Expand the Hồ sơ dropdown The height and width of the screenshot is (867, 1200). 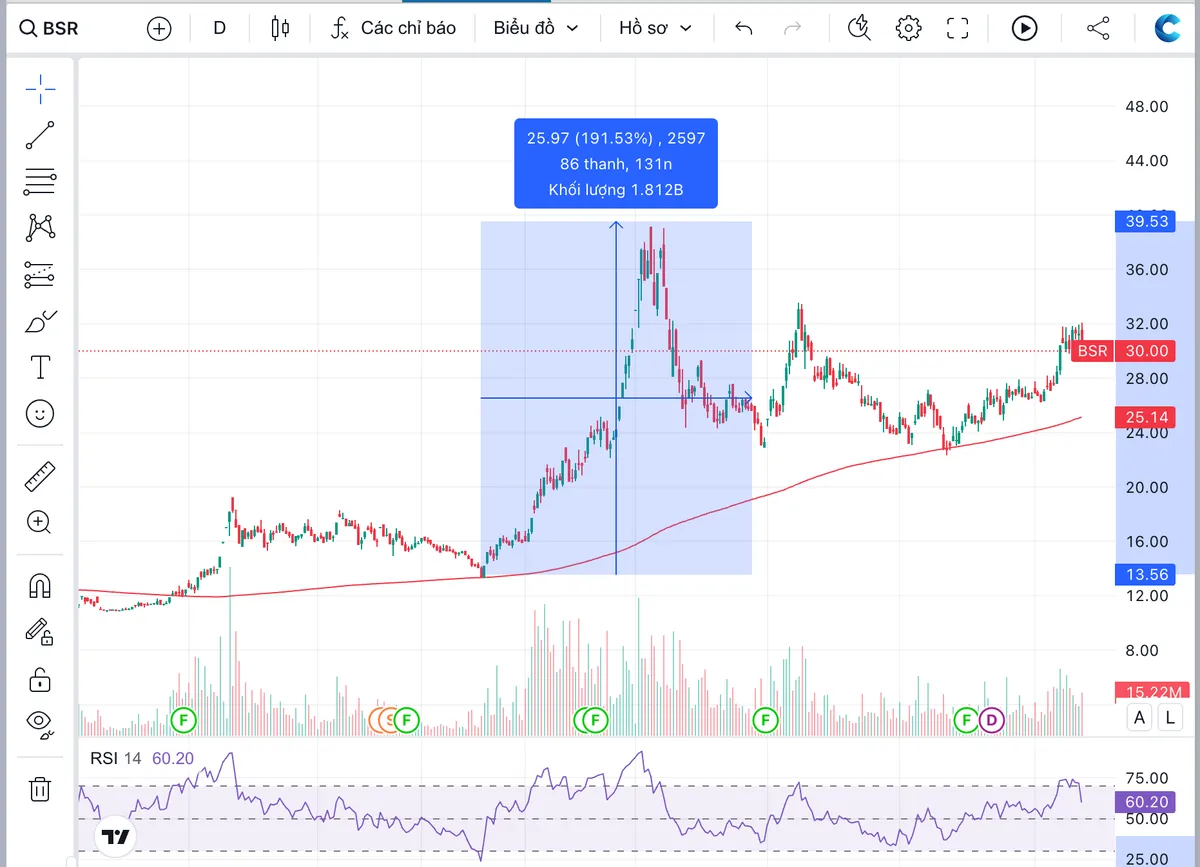tap(655, 28)
